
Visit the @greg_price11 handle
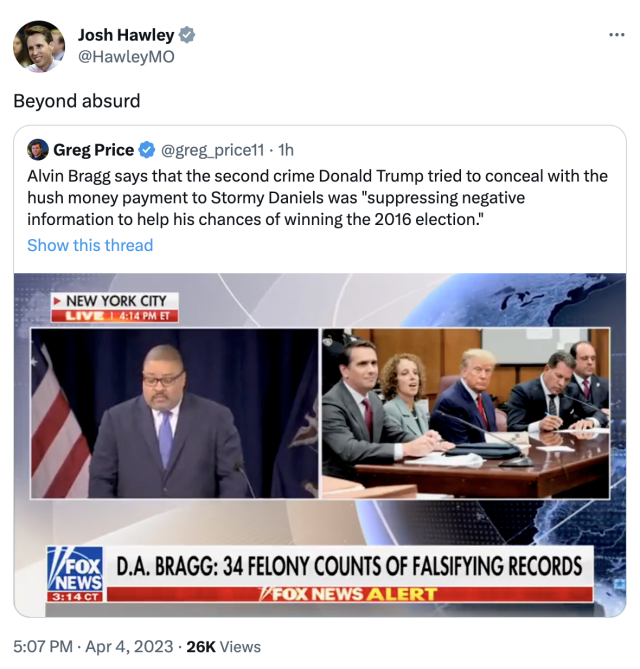[212, 150]
